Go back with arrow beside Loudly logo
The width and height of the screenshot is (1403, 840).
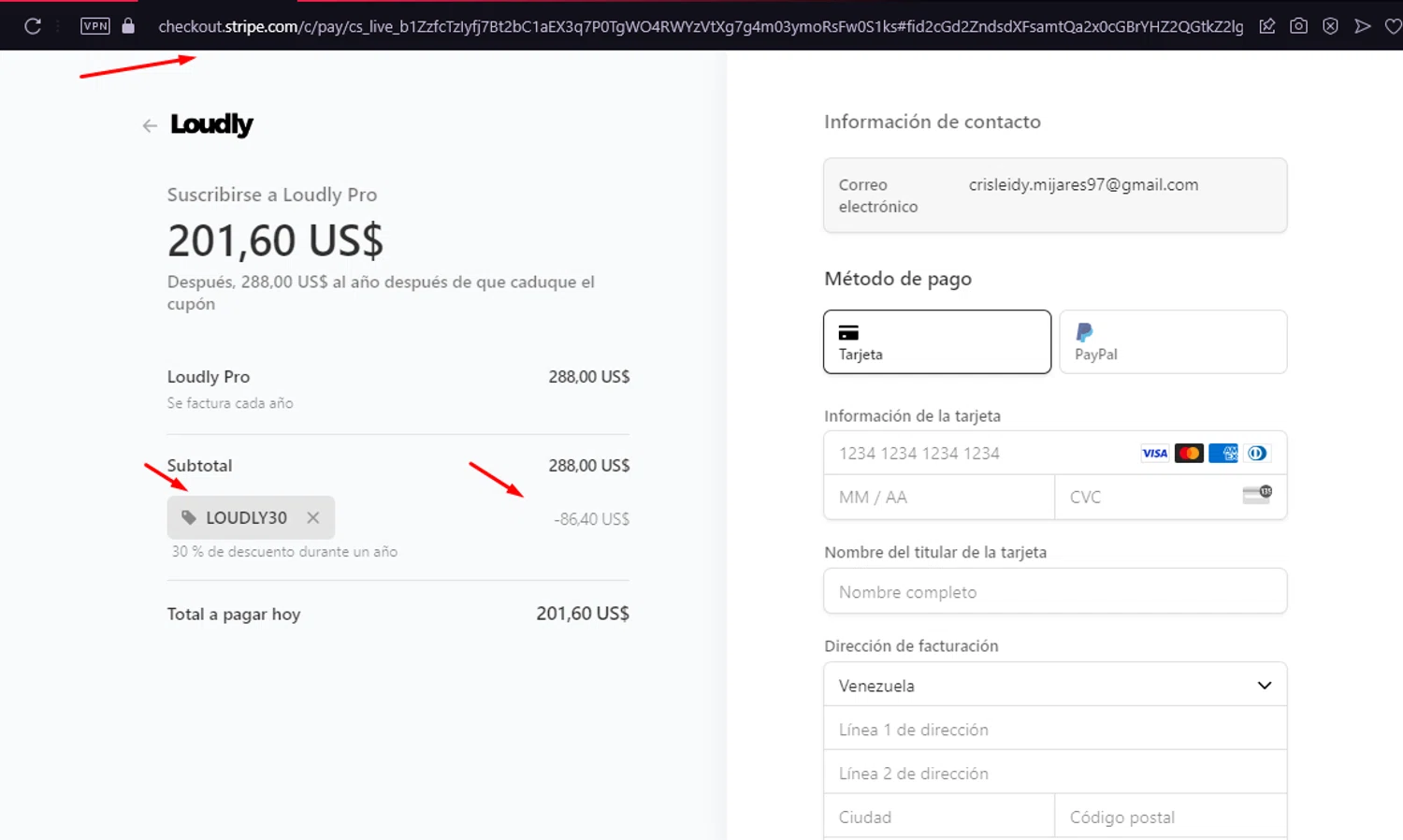[x=150, y=125]
